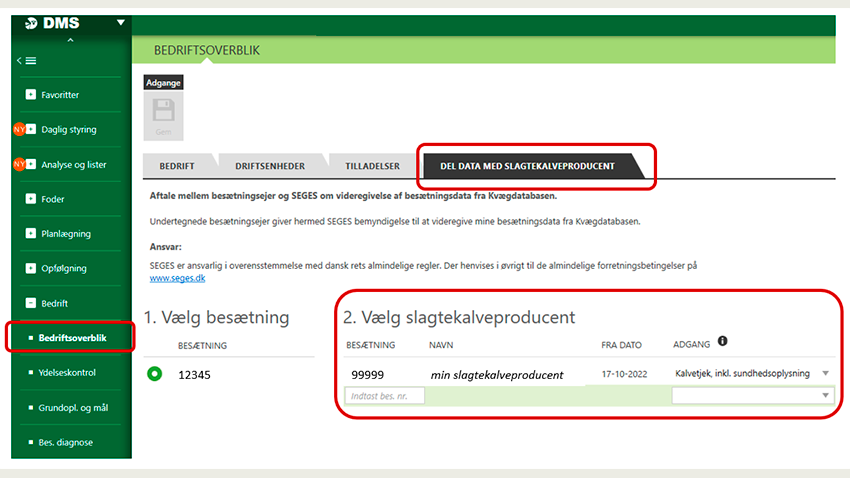Screen dimensions: 850x478
Task: Click the Gem save icon
Action: point(162,114)
